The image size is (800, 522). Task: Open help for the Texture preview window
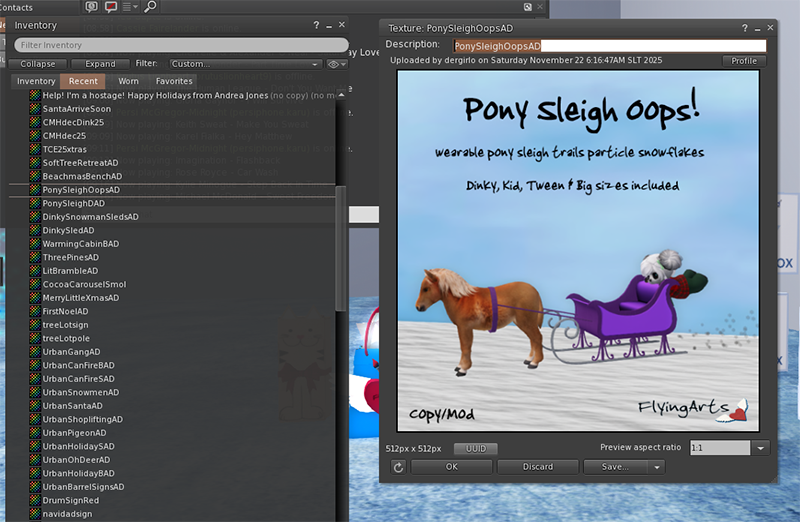745,30
